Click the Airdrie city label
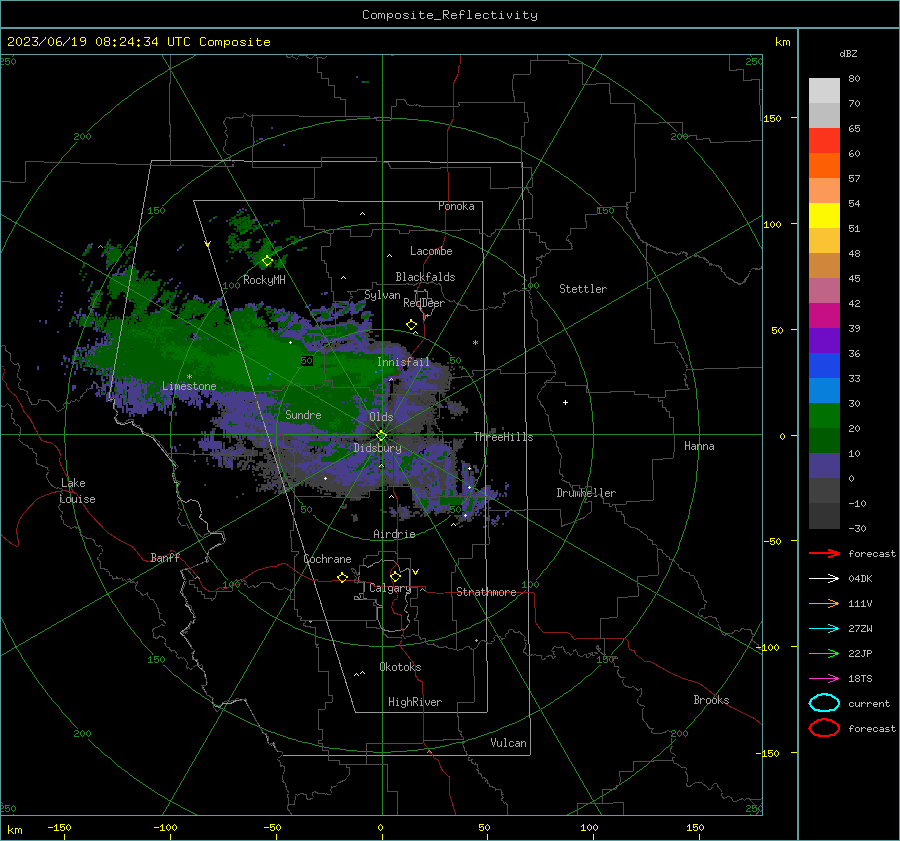Screen dimensions: 900x841 pos(394,534)
